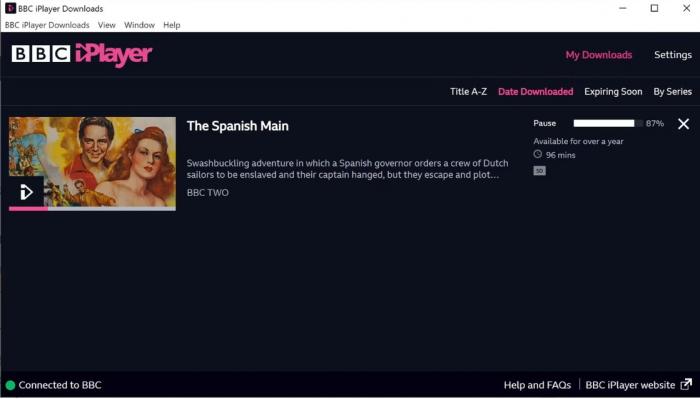Viewport: 700px width, 399px height.
Task: Go to My Downloads
Action: 599,55
